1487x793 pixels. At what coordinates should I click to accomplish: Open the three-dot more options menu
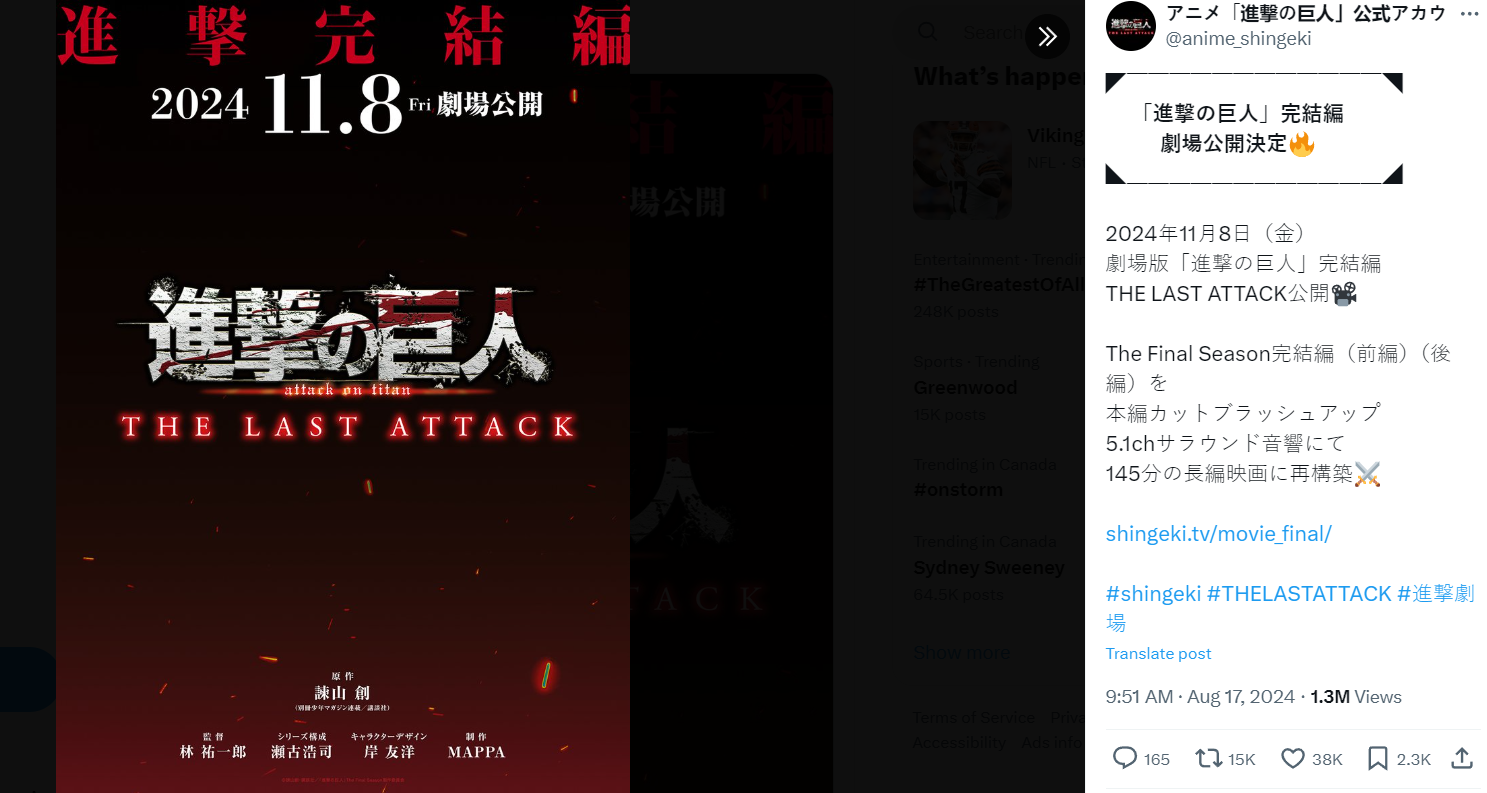(1468, 14)
